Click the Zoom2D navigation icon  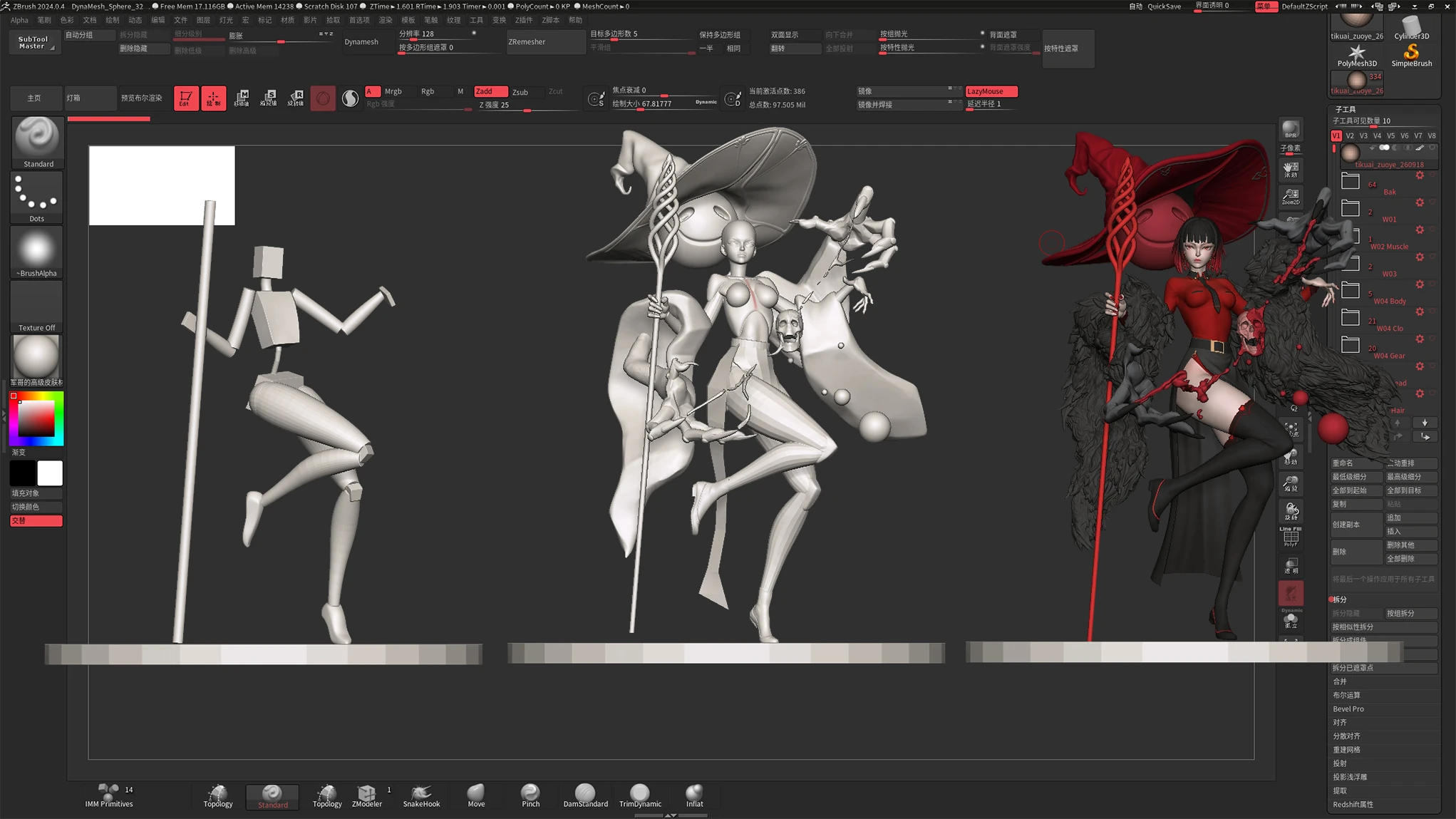pyautogui.click(x=1291, y=197)
